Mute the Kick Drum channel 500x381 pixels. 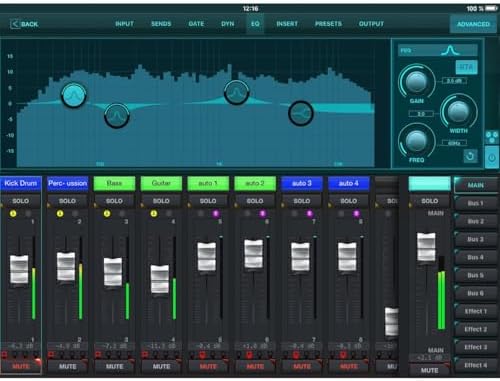(x=21, y=366)
